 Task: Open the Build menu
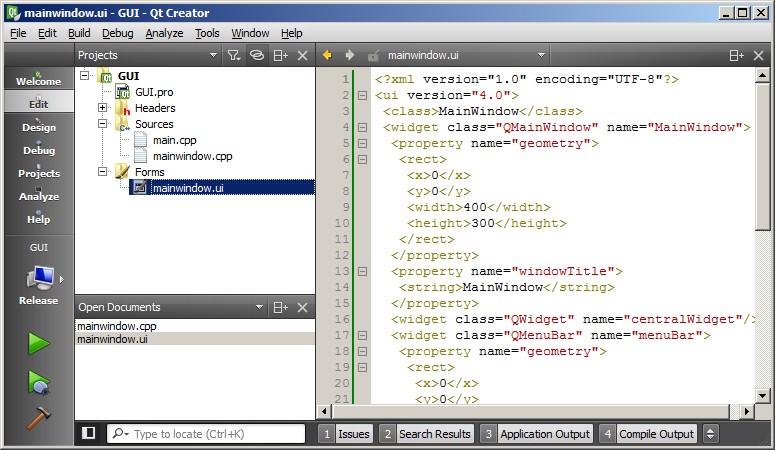pyautogui.click(x=79, y=33)
